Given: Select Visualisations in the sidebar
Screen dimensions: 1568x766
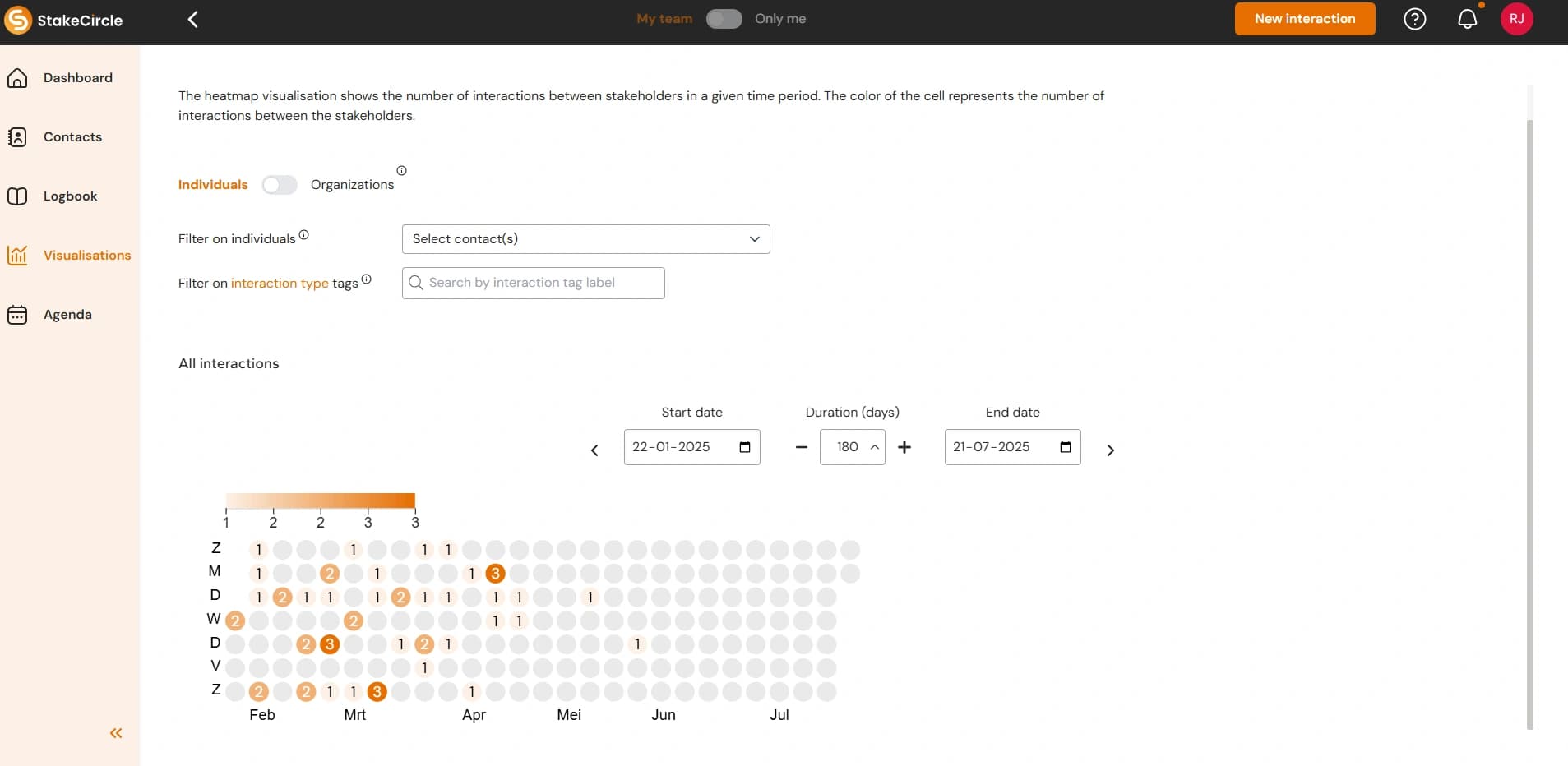Looking at the screenshot, I should tap(87, 255).
